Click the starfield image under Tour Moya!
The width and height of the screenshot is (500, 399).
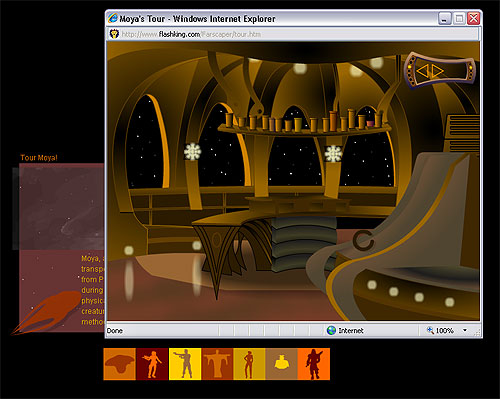click(x=62, y=207)
